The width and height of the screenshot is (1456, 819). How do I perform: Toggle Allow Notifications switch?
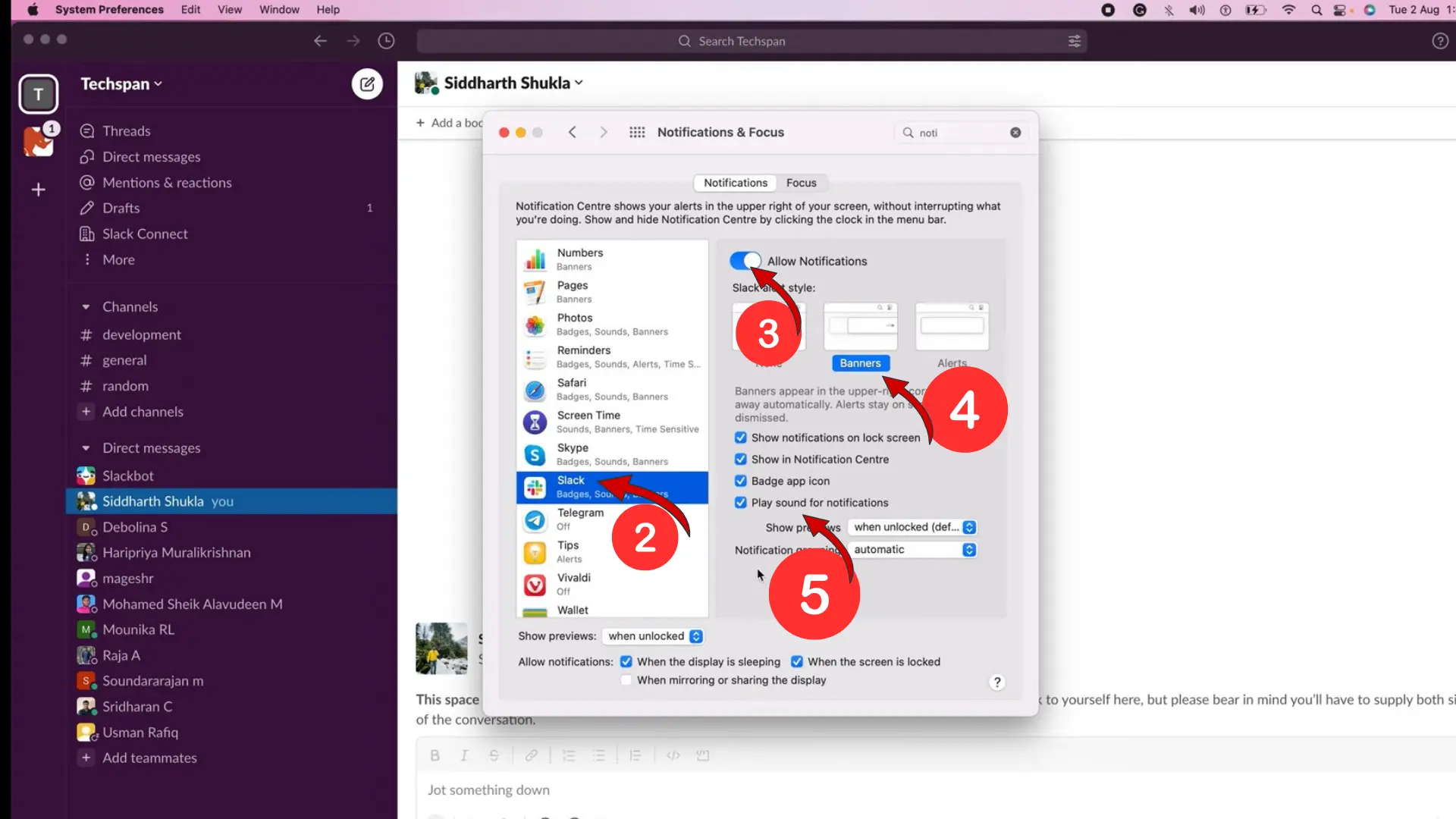point(745,261)
